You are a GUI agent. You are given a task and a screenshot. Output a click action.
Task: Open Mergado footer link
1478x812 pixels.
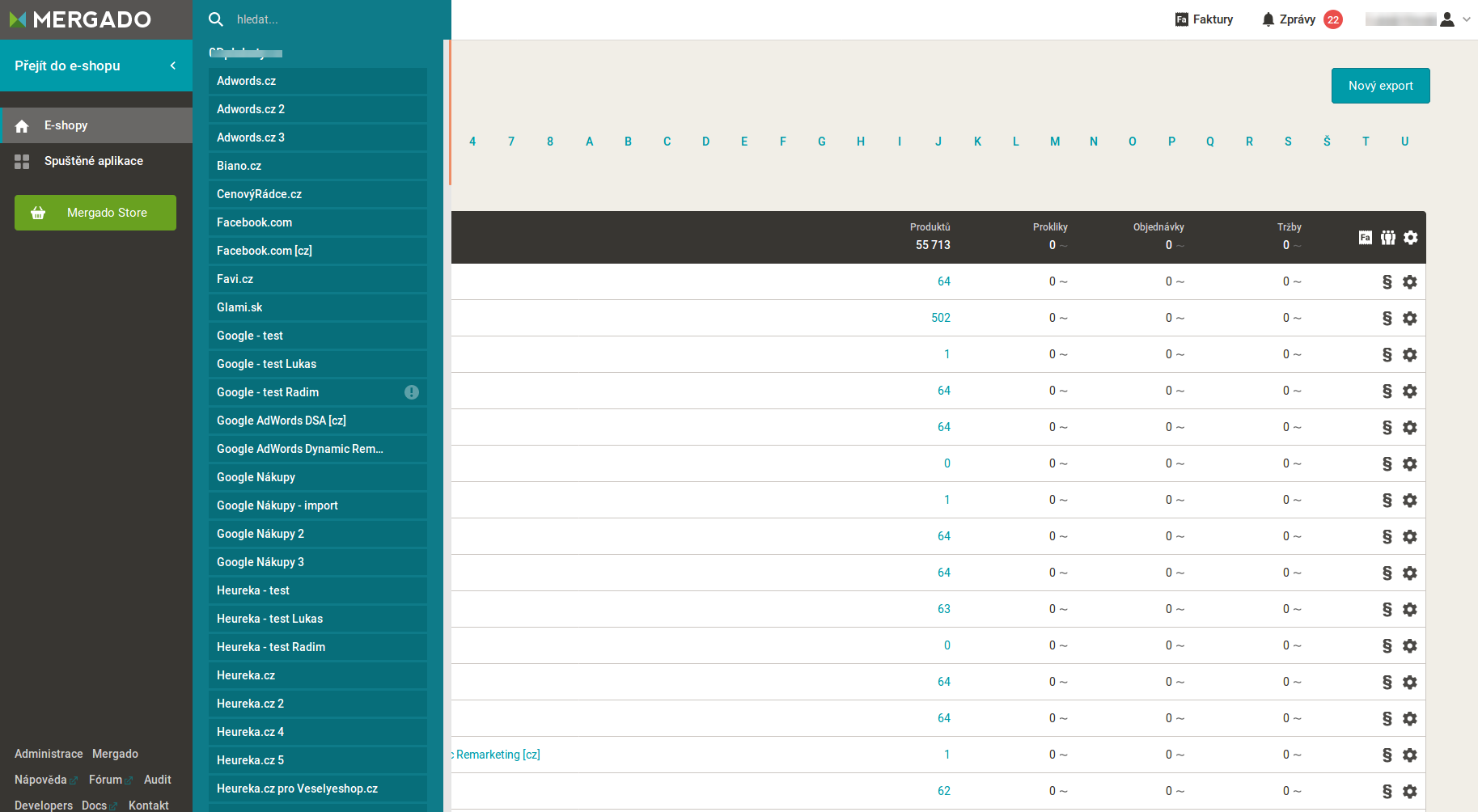(x=115, y=754)
